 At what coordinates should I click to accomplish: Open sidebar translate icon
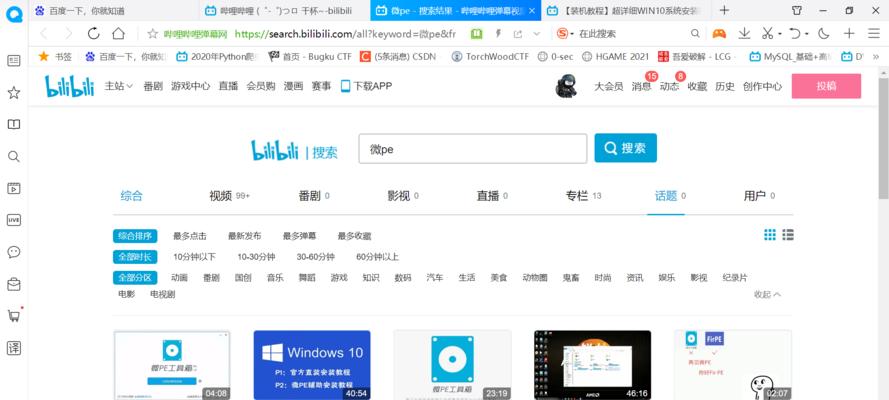point(14,348)
